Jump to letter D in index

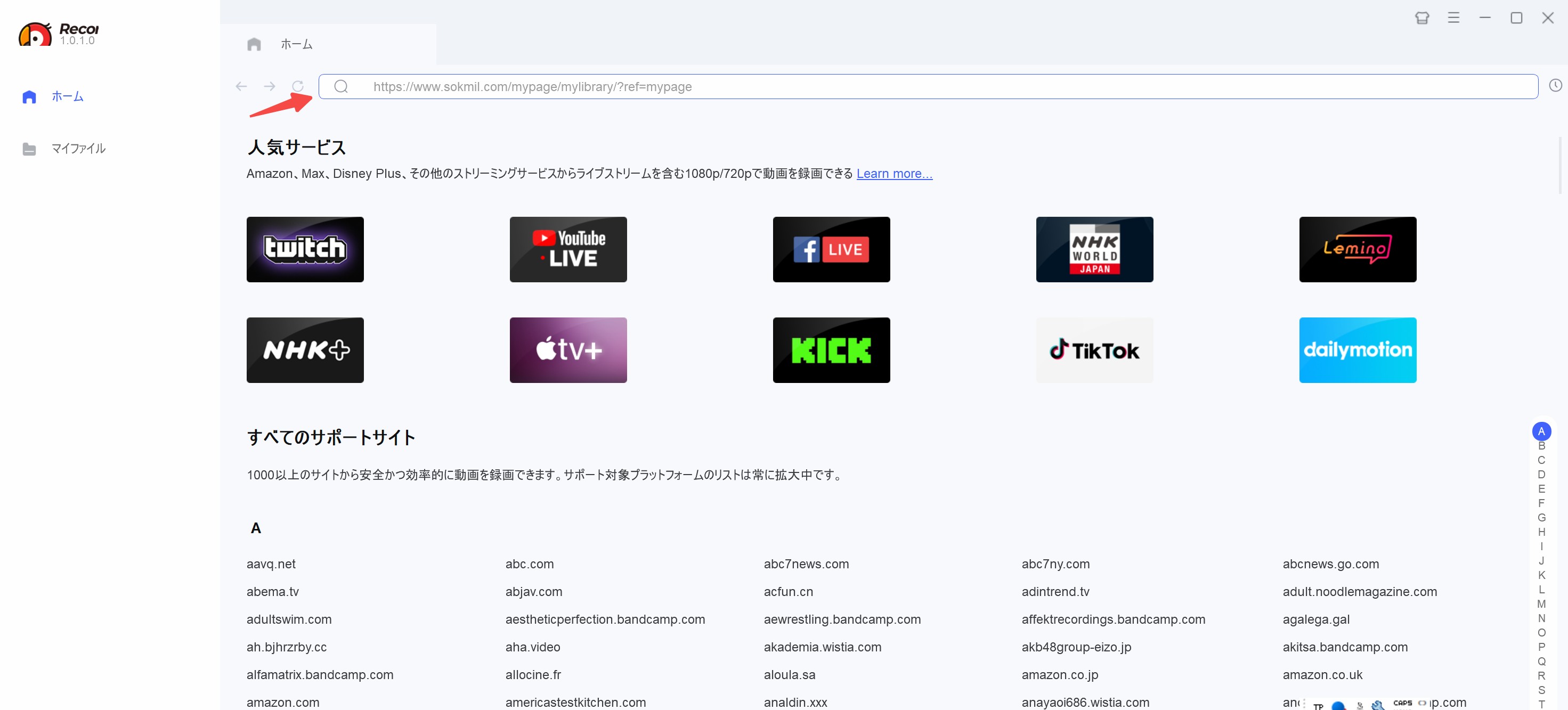pyautogui.click(x=1541, y=475)
